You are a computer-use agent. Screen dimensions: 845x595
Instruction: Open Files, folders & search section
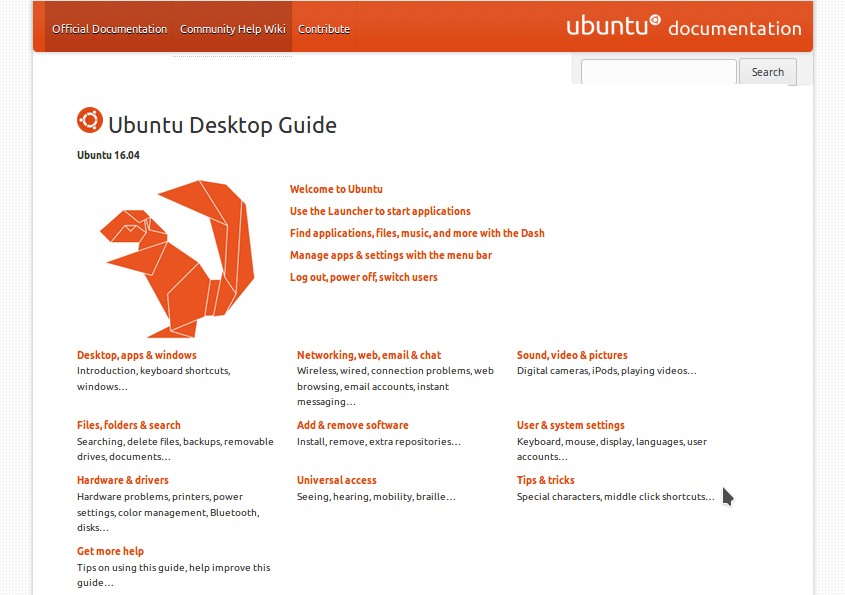[x=129, y=425]
